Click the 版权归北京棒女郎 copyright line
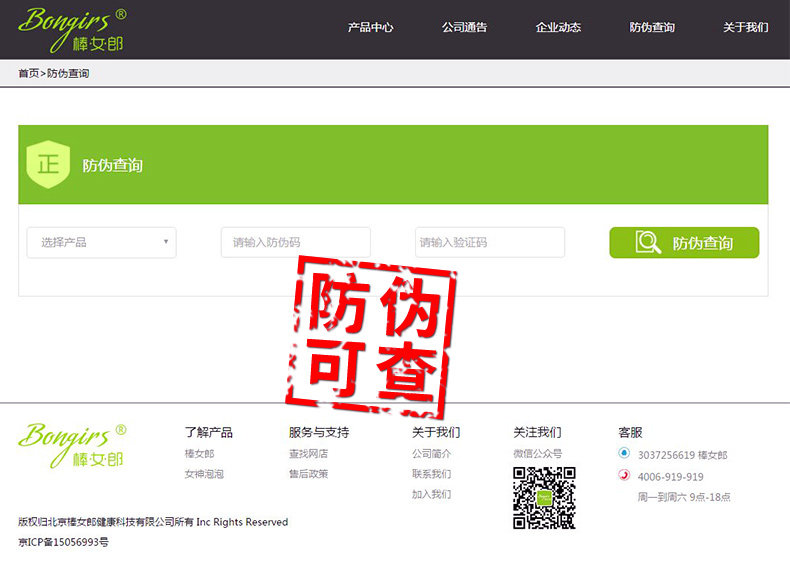Image resolution: width=790 pixels, height=572 pixels. coord(153,522)
